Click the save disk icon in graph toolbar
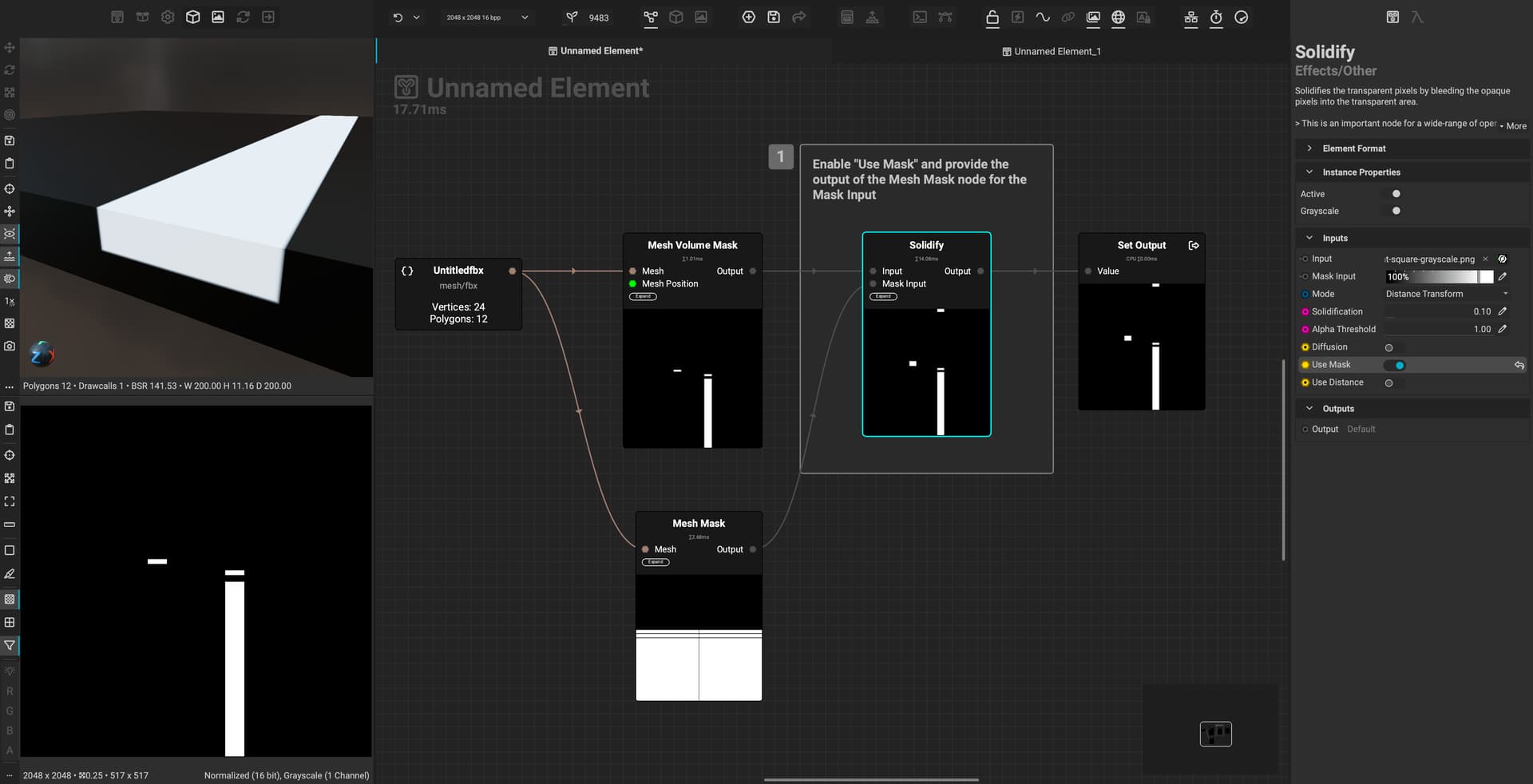Screen dimensions: 1533x784 pyautogui.click(x=774, y=18)
